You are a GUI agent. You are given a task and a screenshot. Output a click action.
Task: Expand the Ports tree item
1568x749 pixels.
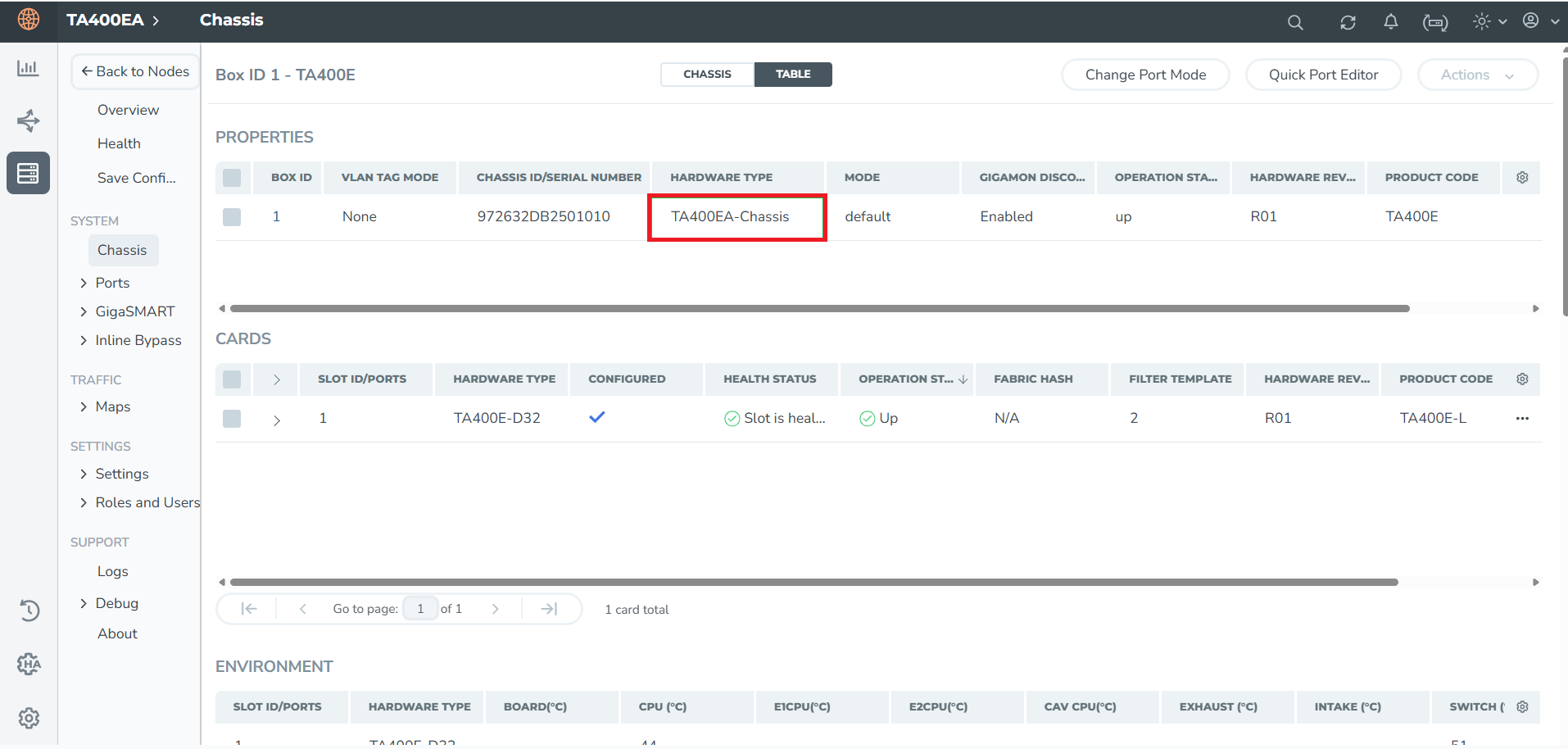(84, 283)
